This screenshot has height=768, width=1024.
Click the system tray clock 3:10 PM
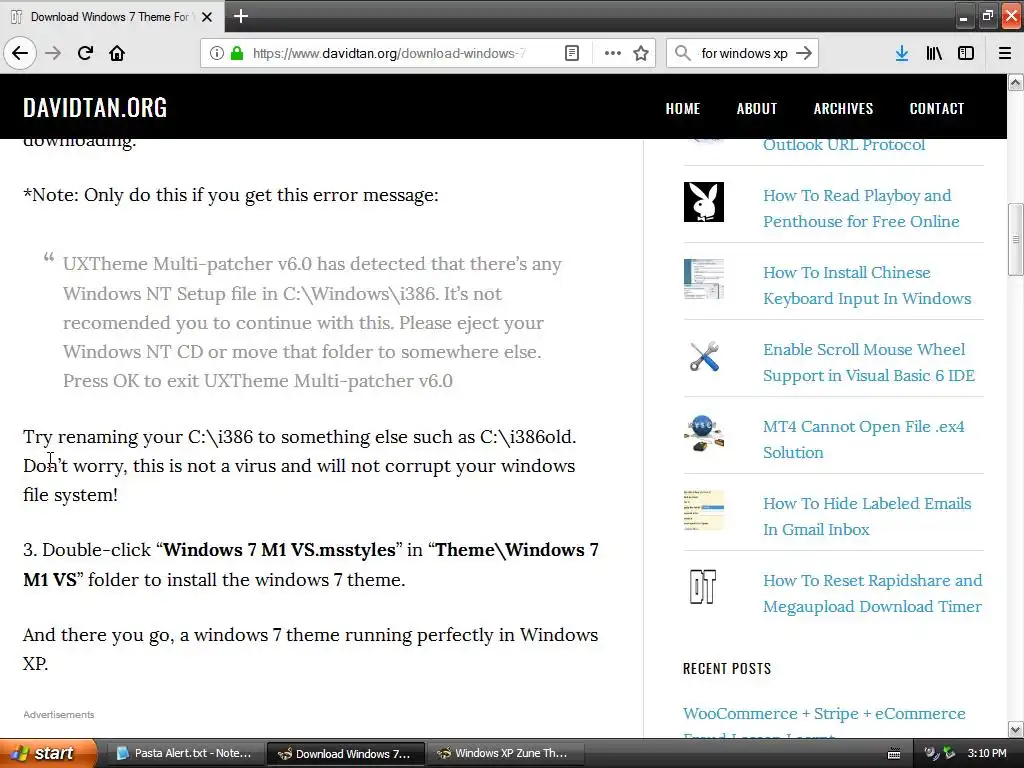coord(986,754)
